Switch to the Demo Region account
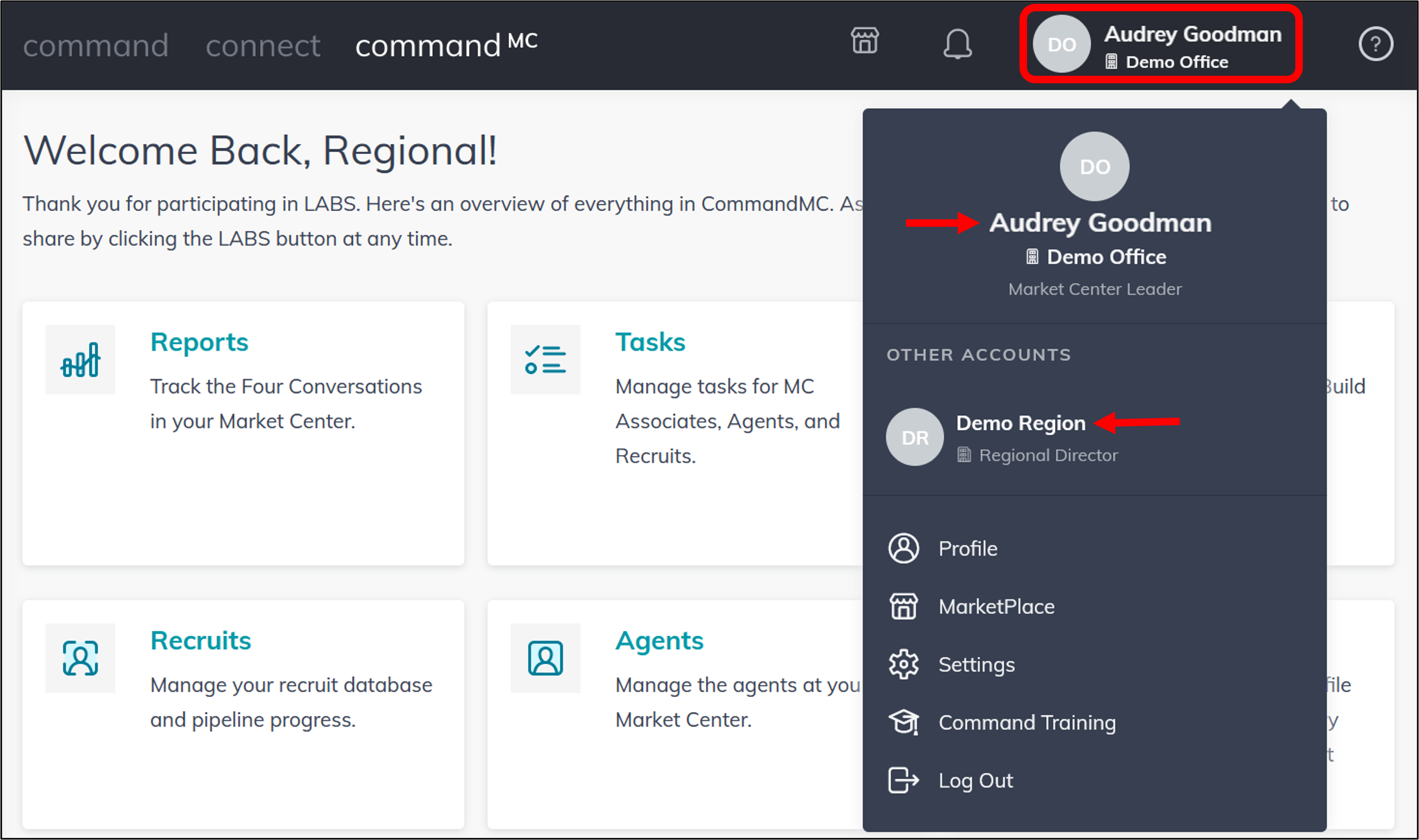 click(1021, 423)
